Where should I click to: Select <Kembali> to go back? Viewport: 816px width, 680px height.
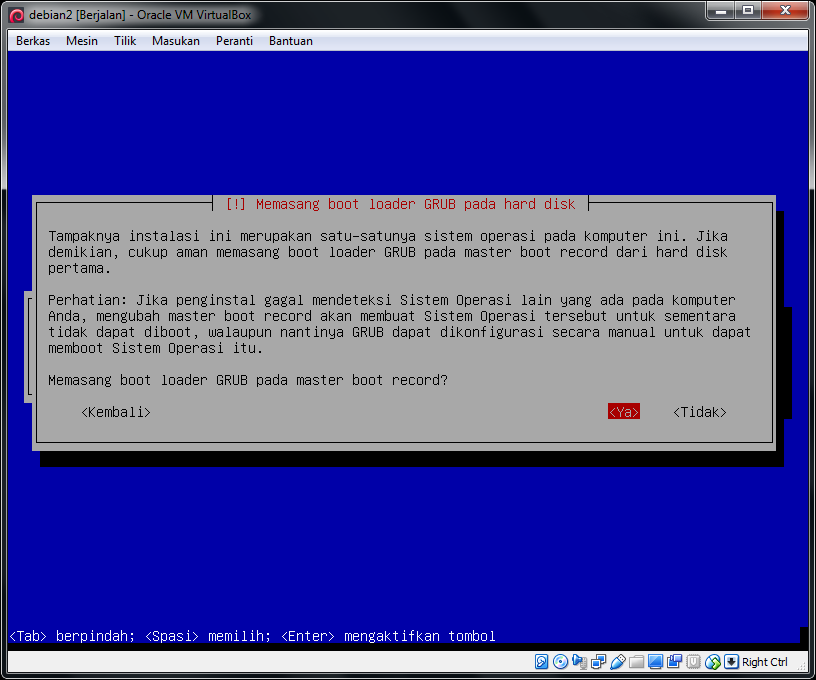tap(116, 412)
